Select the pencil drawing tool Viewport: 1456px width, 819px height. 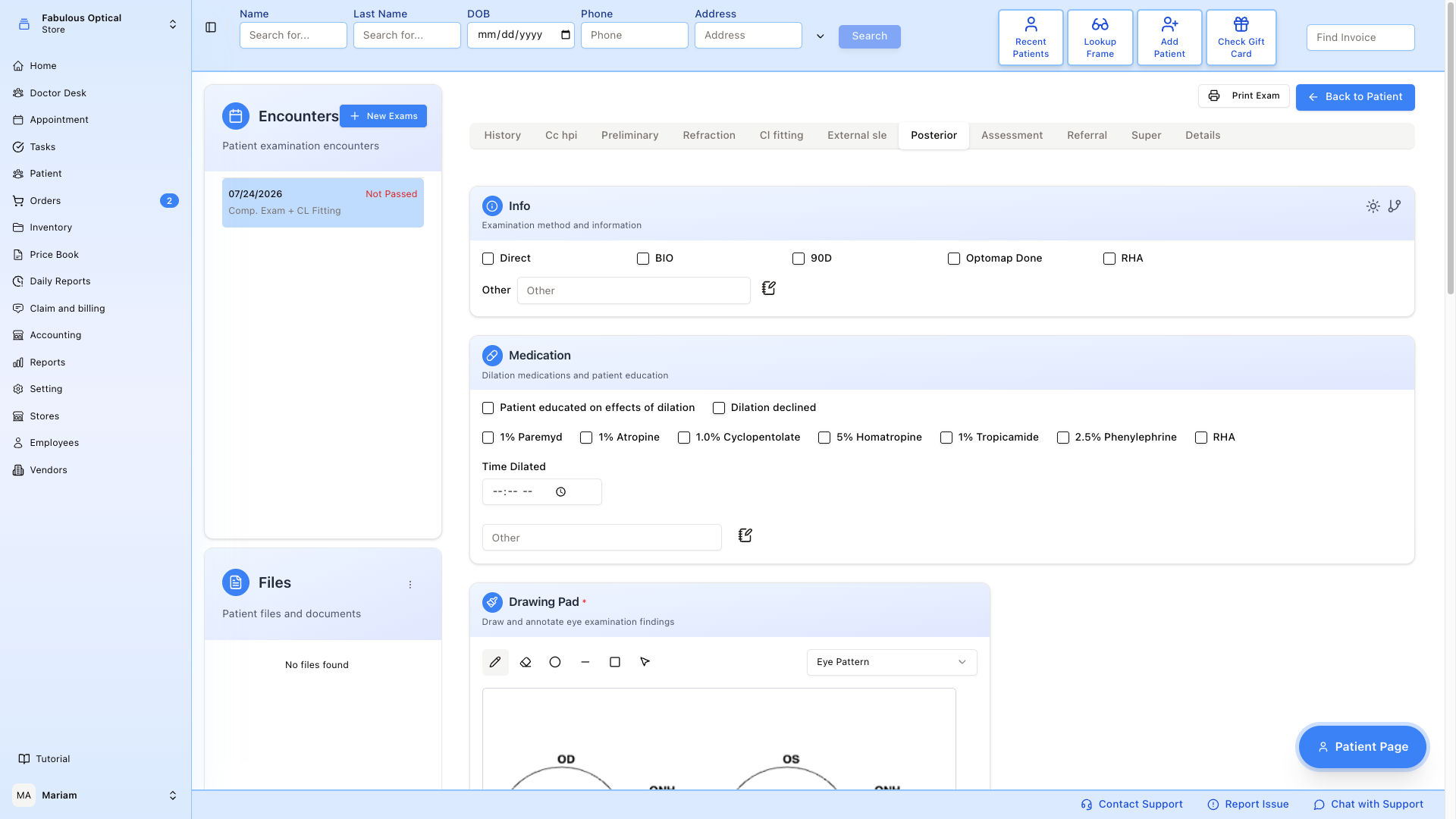[495, 662]
